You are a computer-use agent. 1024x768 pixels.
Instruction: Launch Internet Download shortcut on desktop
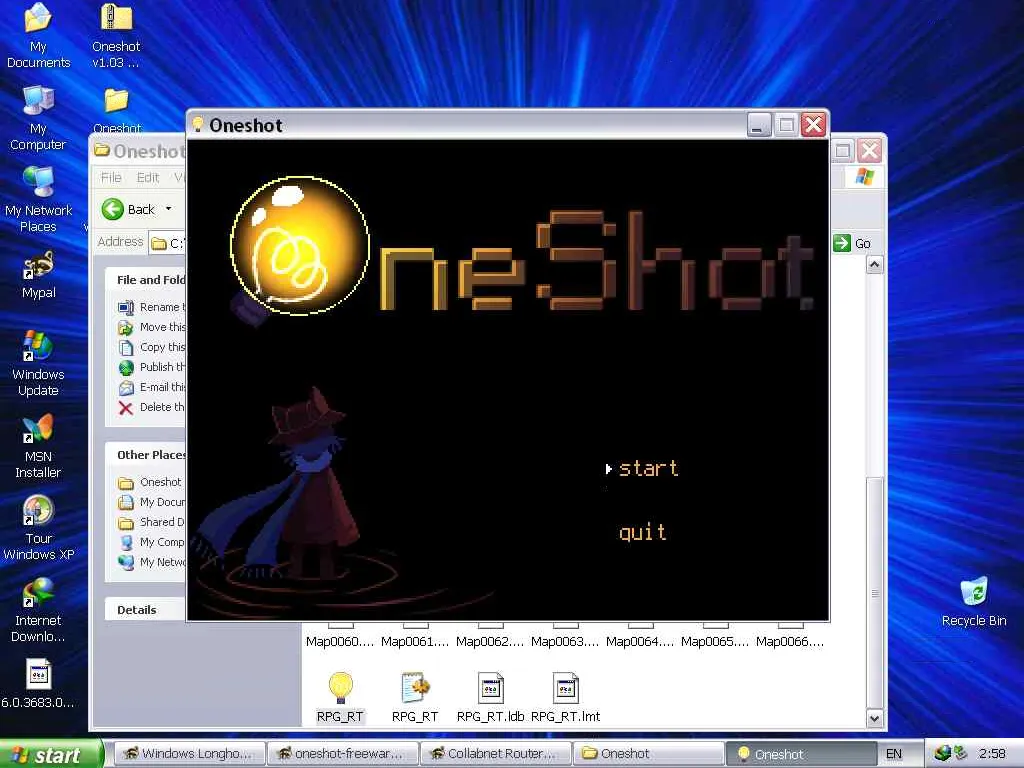click(x=38, y=611)
